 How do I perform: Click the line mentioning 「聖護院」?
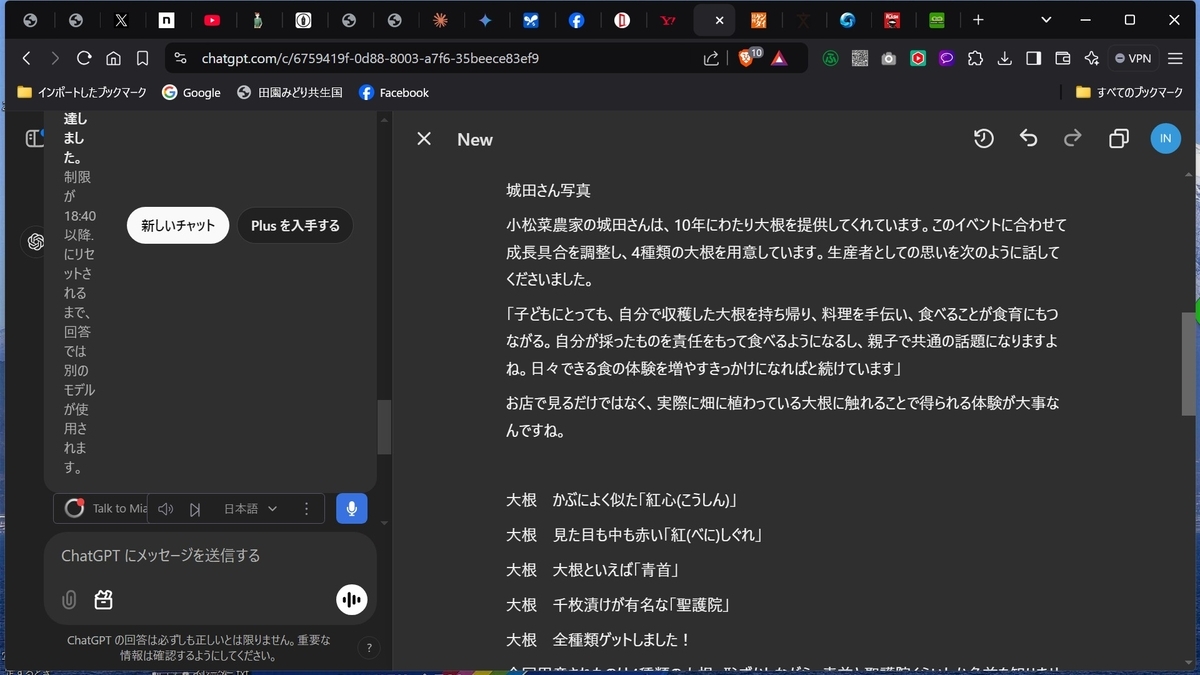click(x=620, y=605)
